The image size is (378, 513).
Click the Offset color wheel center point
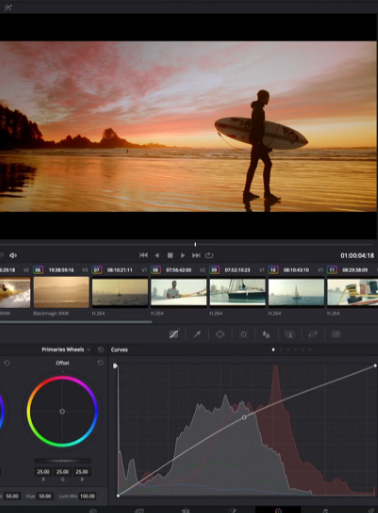[x=62, y=411]
